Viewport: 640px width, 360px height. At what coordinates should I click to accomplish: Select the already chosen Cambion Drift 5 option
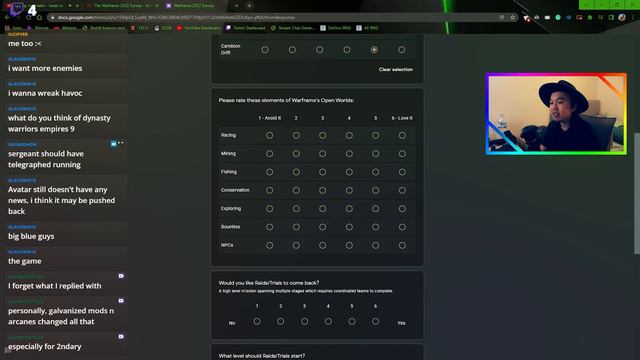[374, 50]
